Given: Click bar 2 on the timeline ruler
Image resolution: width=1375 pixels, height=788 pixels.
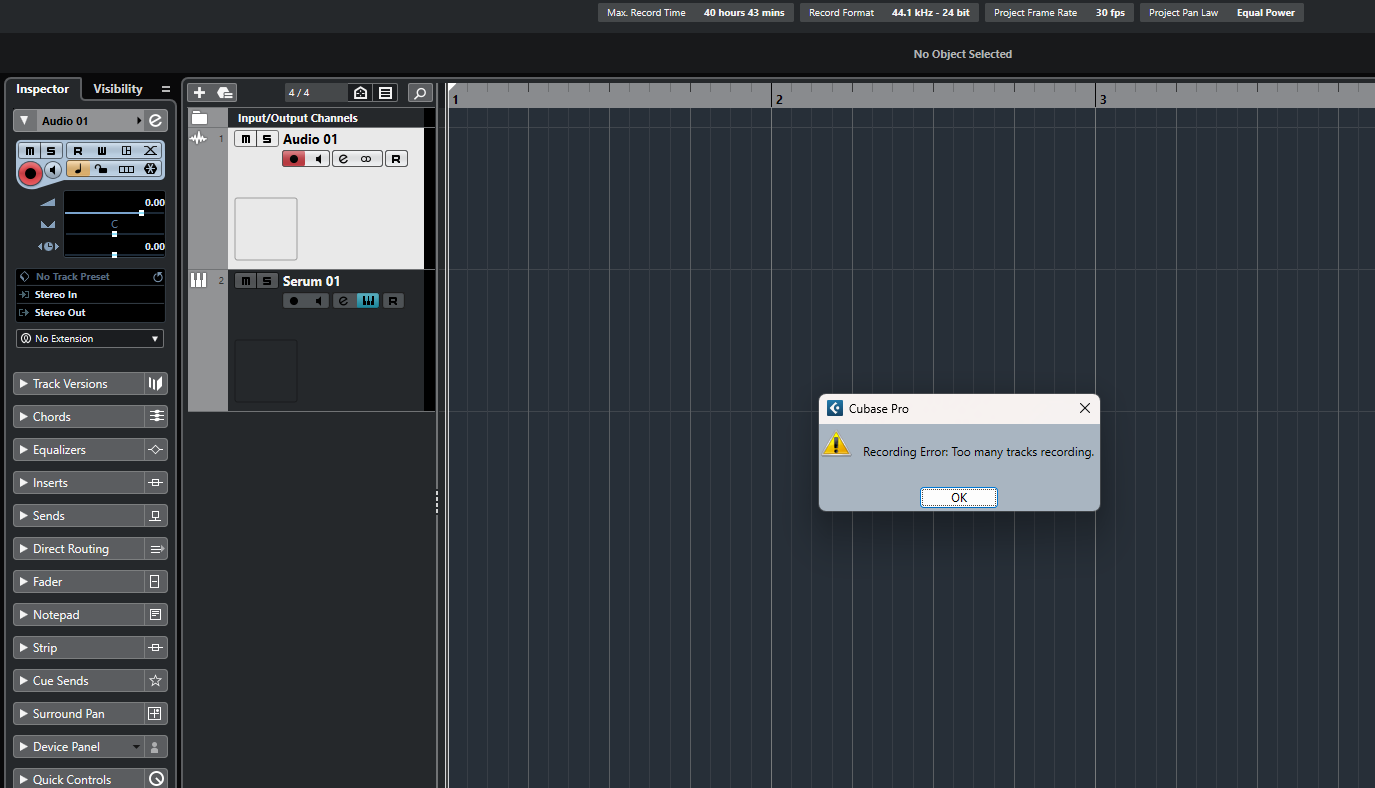Looking at the screenshot, I should click(779, 99).
